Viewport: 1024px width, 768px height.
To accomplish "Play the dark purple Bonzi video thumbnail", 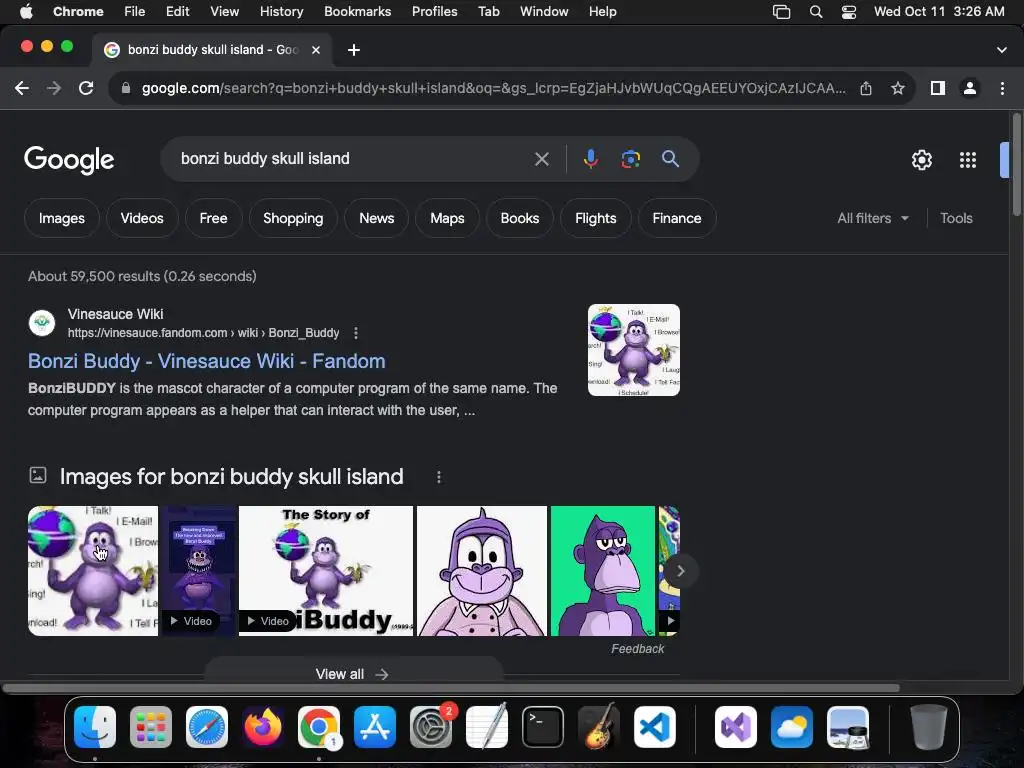I will point(199,571).
